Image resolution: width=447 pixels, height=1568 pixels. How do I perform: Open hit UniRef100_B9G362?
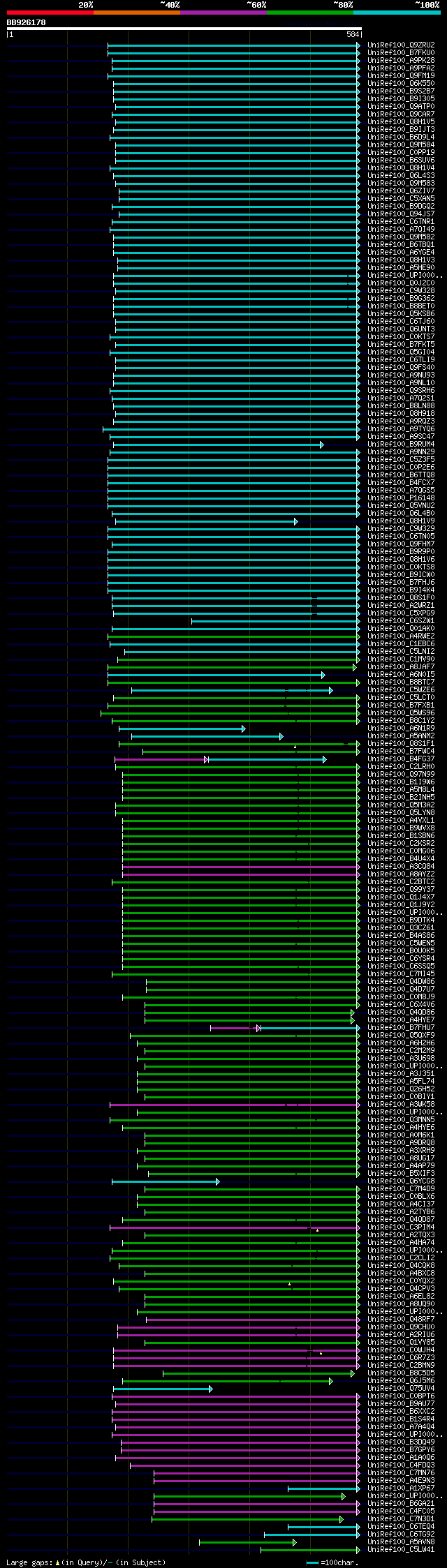(401, 298)
